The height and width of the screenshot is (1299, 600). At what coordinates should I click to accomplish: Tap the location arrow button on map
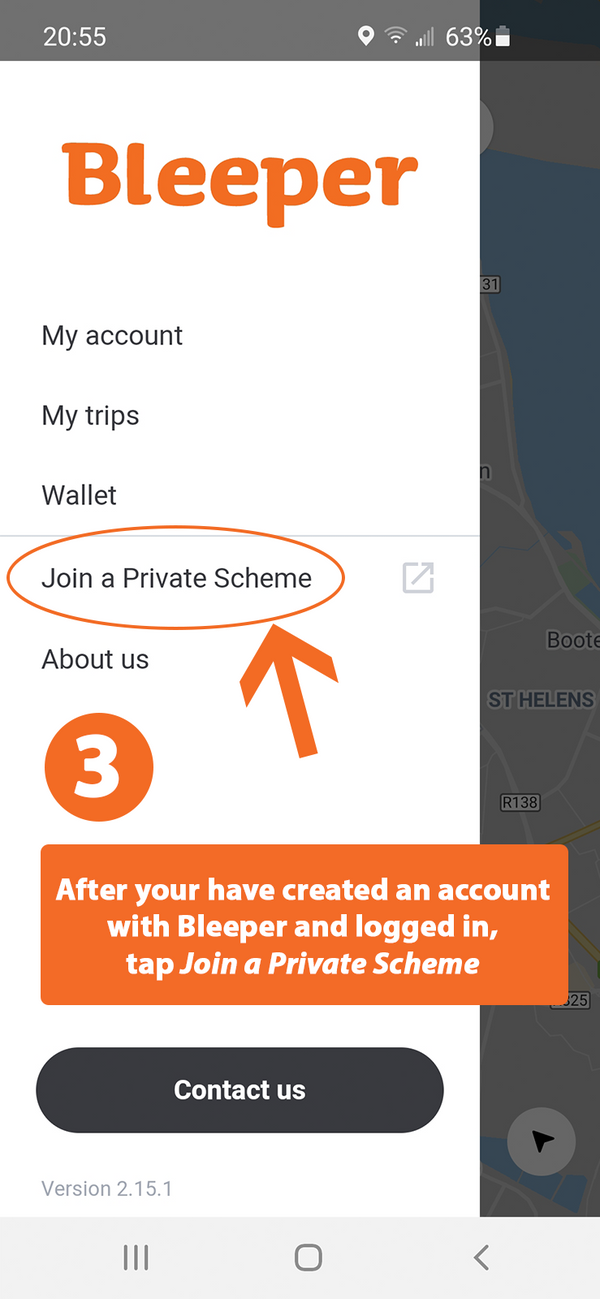pos(541,1141)
